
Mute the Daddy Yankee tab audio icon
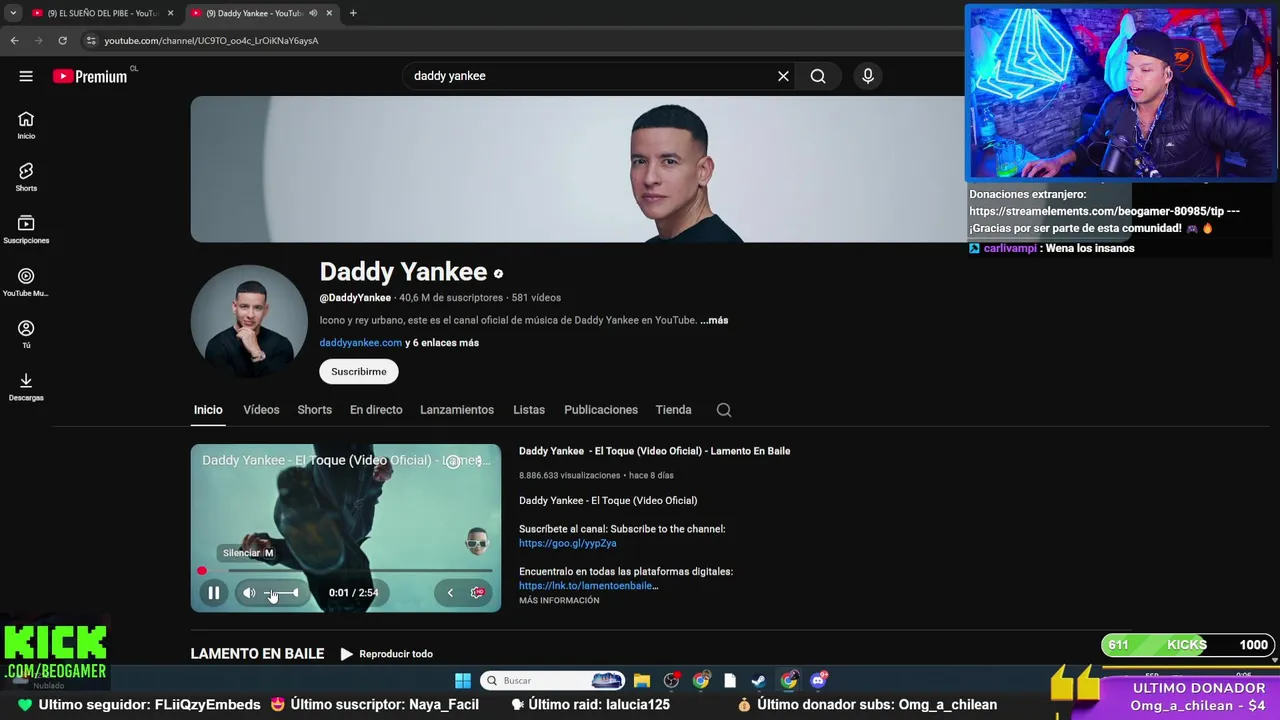pos(313,13)
